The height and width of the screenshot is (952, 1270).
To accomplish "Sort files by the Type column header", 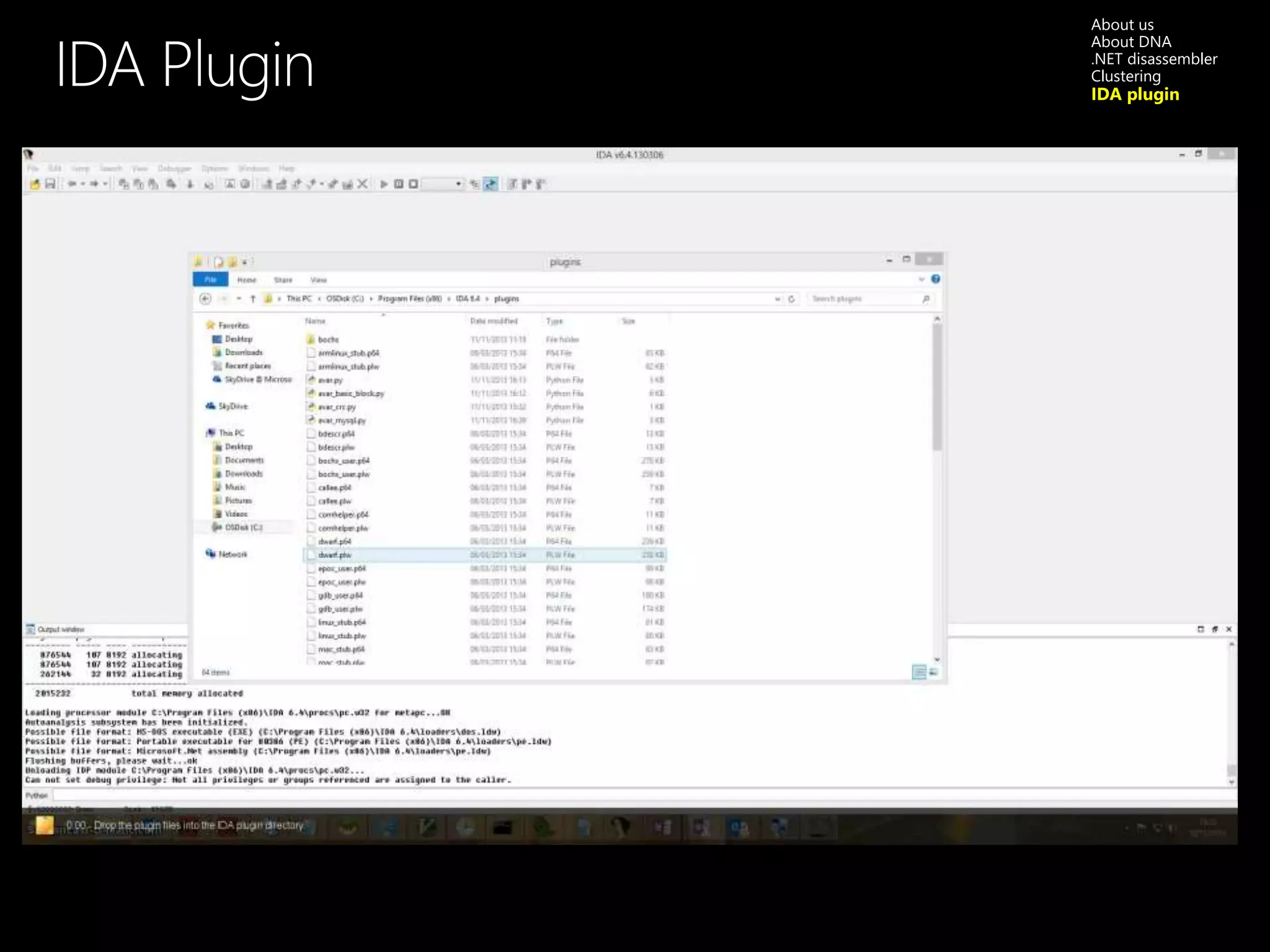I will pyautogui.click(x=554, y=321).
